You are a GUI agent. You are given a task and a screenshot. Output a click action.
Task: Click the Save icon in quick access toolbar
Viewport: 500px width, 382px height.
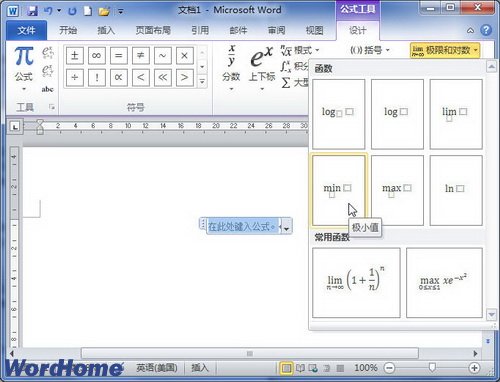click(x=32, y=11)
